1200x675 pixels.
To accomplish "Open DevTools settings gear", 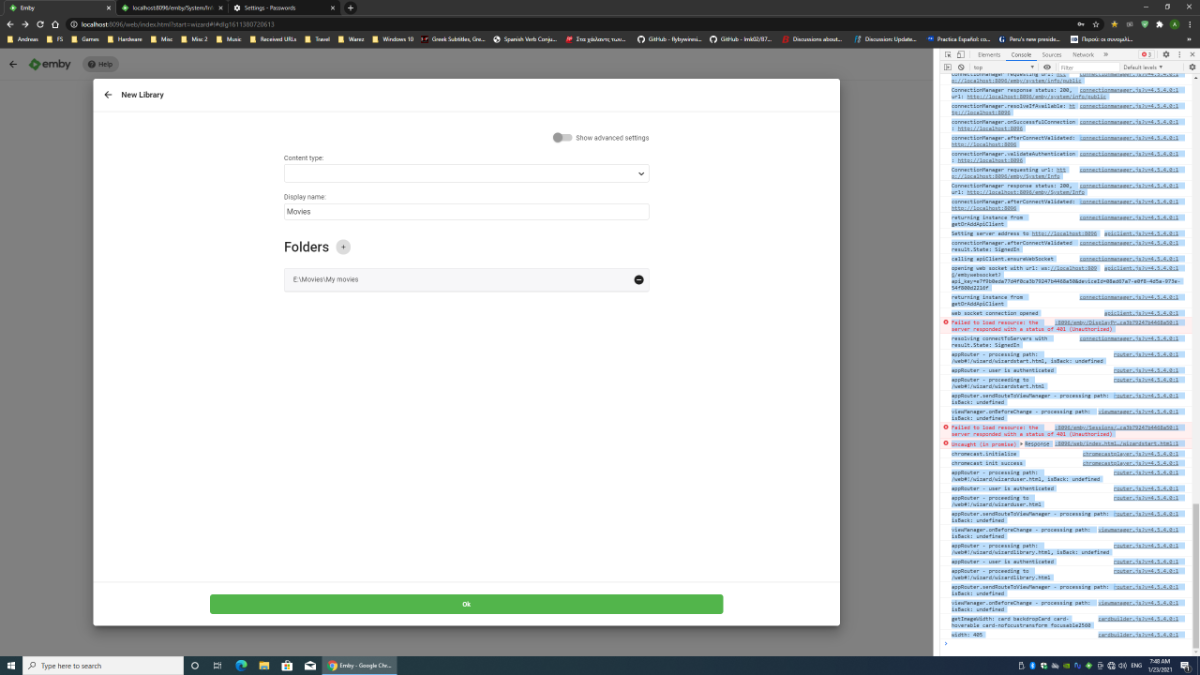I will click(x=1166, y=54).
